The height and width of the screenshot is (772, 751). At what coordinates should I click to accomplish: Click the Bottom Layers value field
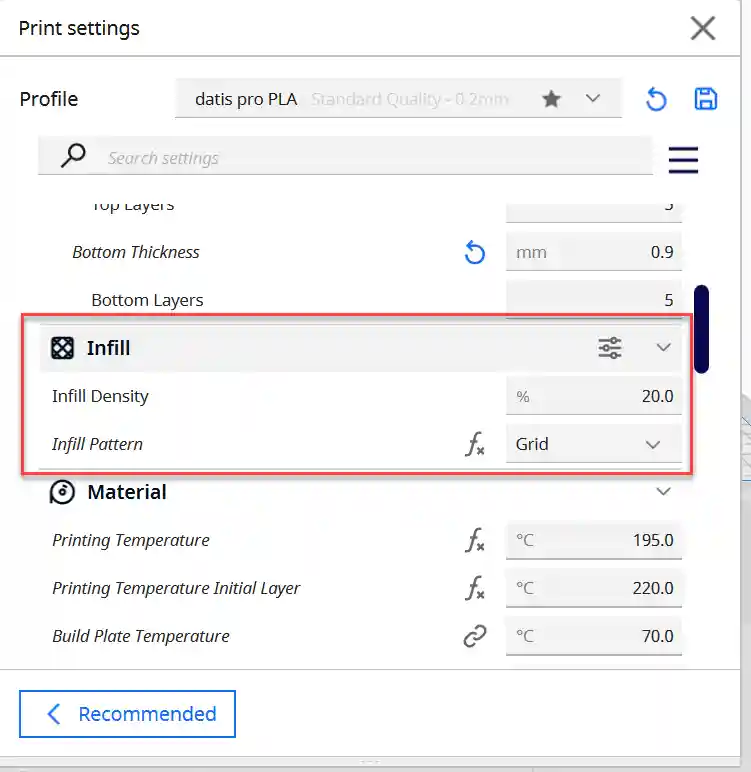click(593, 300)
